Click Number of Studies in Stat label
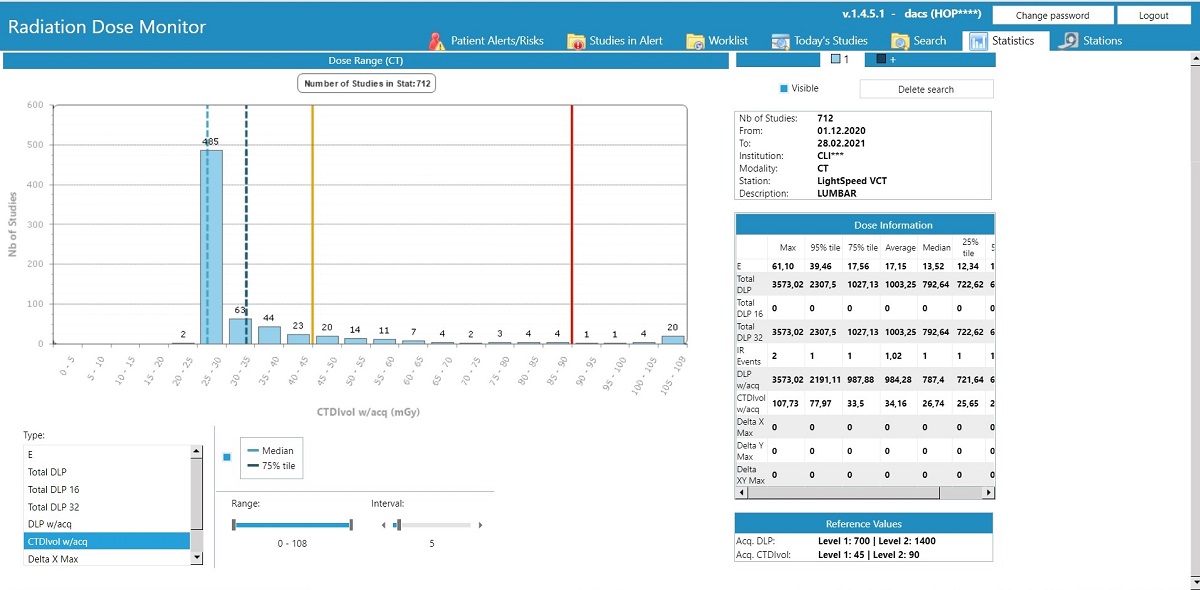This screenshot has width=1200, height=590. pos(367,83)
